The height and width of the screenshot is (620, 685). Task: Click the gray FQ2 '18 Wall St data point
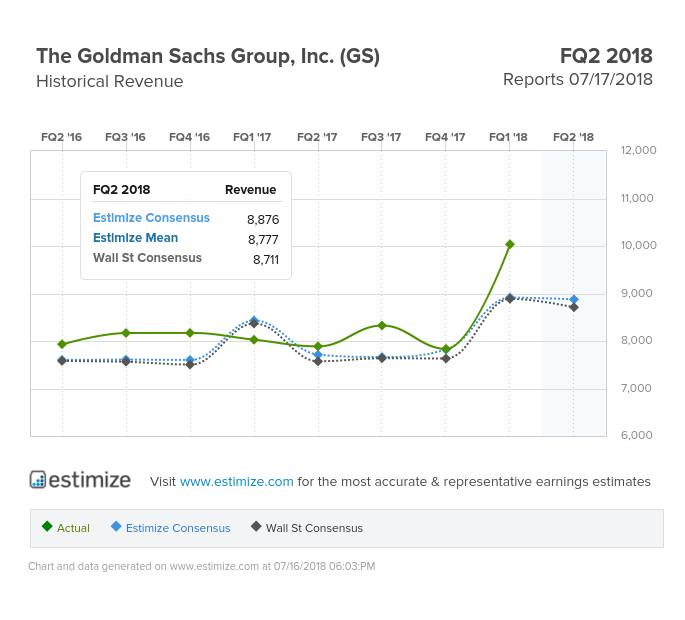click(x=574, y=307)
